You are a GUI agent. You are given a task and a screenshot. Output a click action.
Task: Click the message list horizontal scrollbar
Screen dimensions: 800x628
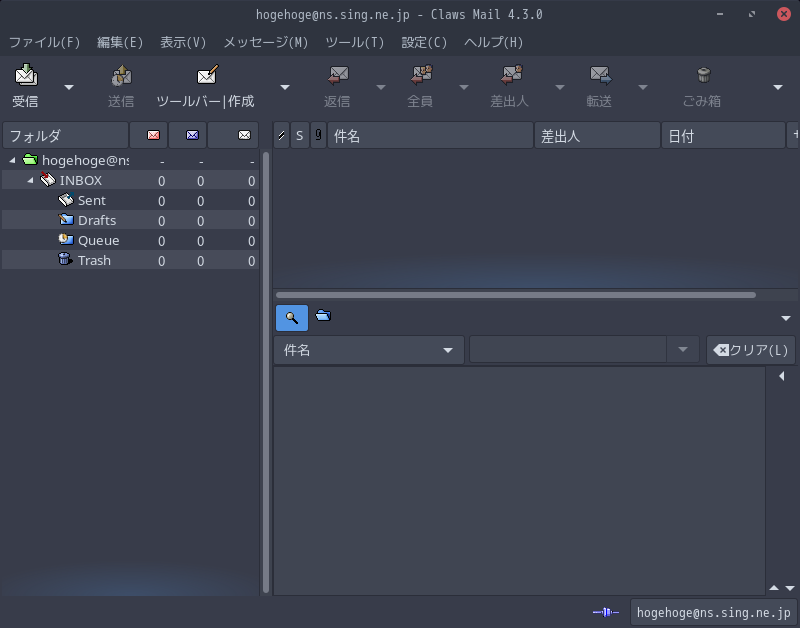516,295
